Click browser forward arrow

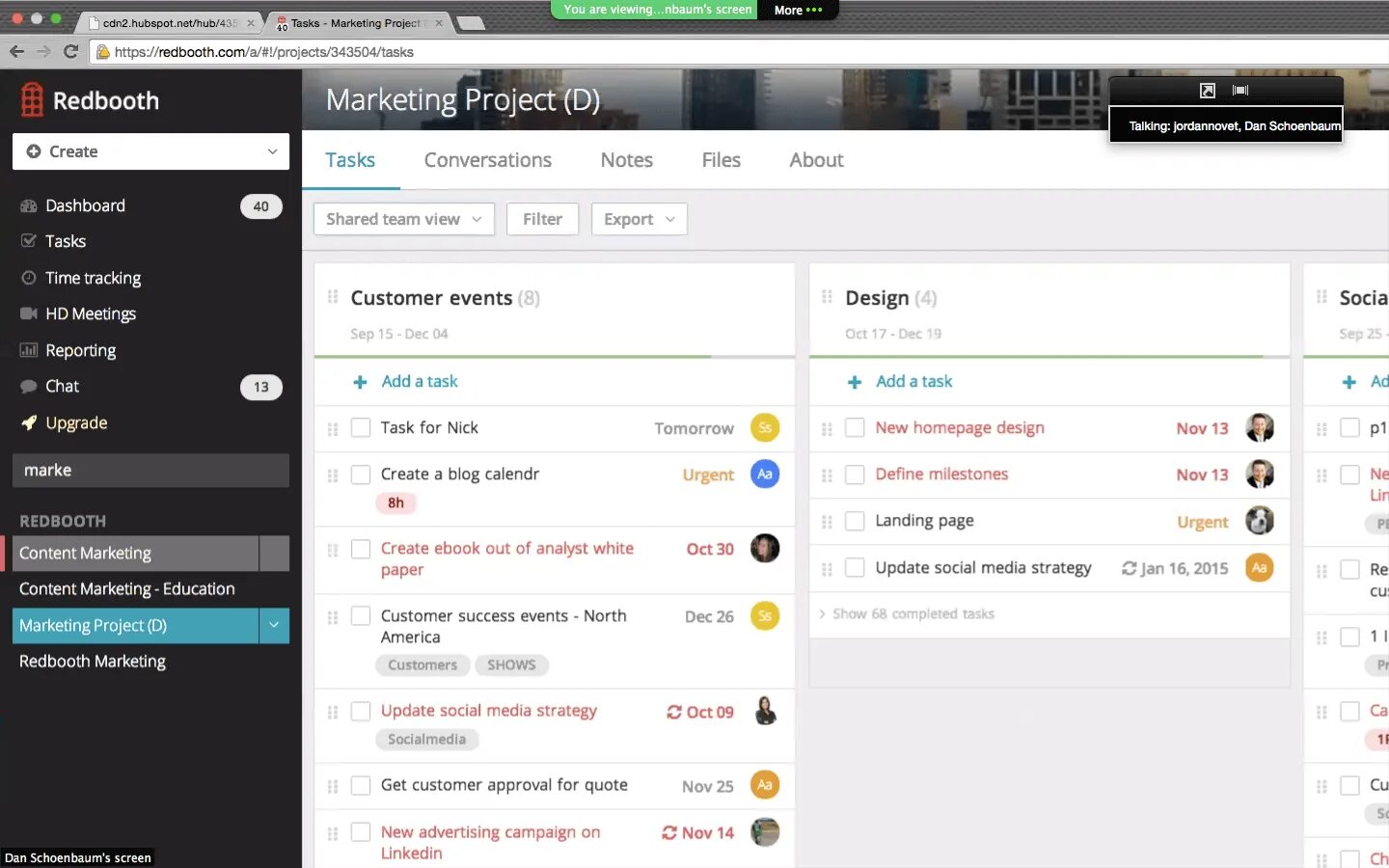[43, 51]
